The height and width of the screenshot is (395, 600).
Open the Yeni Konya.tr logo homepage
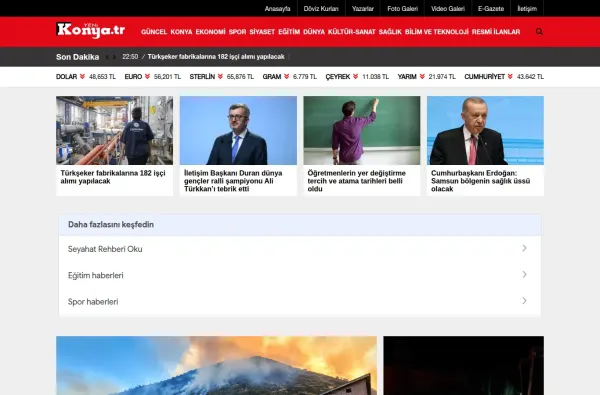click(90, 30)
